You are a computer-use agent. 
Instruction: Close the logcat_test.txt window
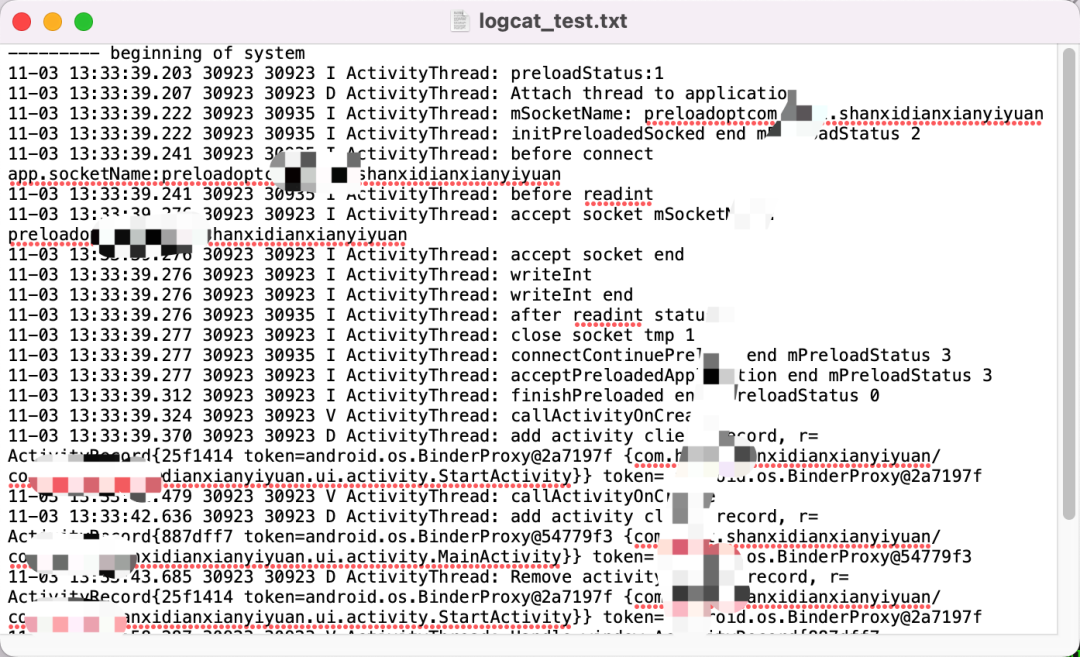click(22, 21)
